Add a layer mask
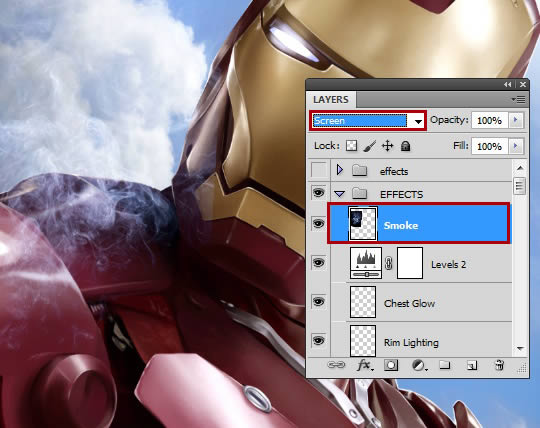This screenshot has height=428, width=540. coord(391,365)
